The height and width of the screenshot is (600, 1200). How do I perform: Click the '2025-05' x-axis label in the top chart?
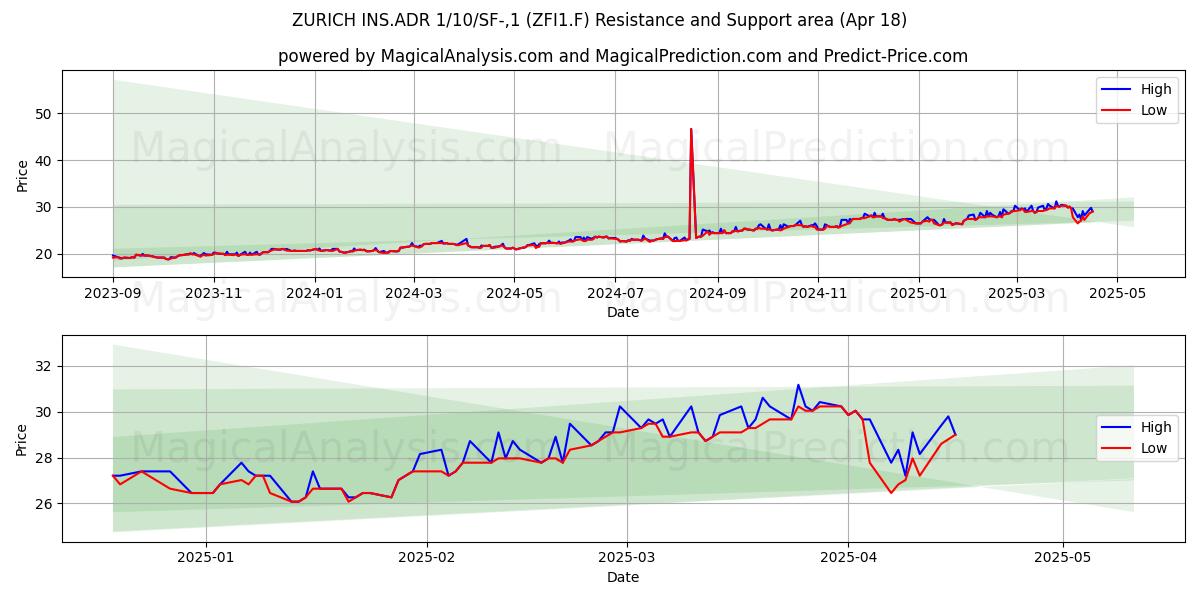[x=1117, y=294]
